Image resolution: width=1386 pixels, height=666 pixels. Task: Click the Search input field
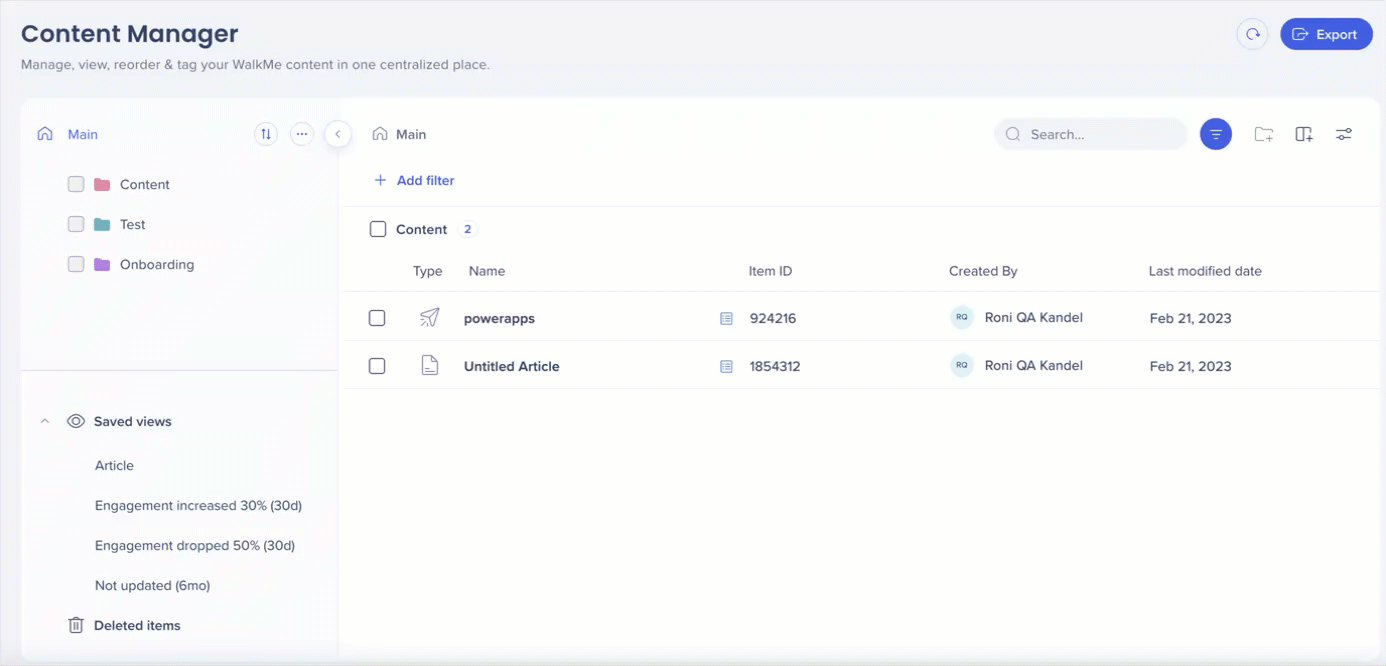click(1091, 134)
